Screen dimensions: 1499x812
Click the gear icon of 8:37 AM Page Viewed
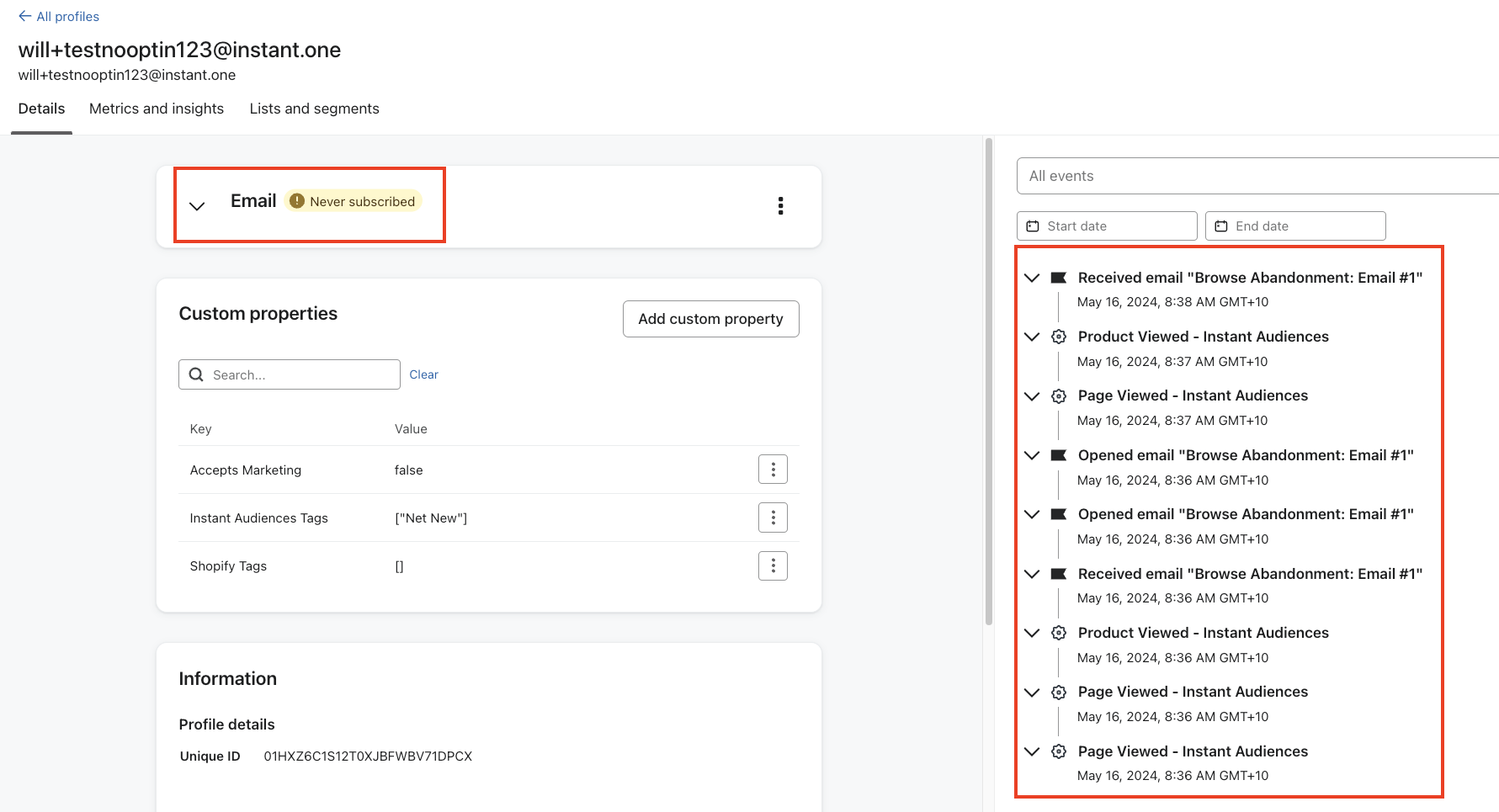click(1059, 395)
